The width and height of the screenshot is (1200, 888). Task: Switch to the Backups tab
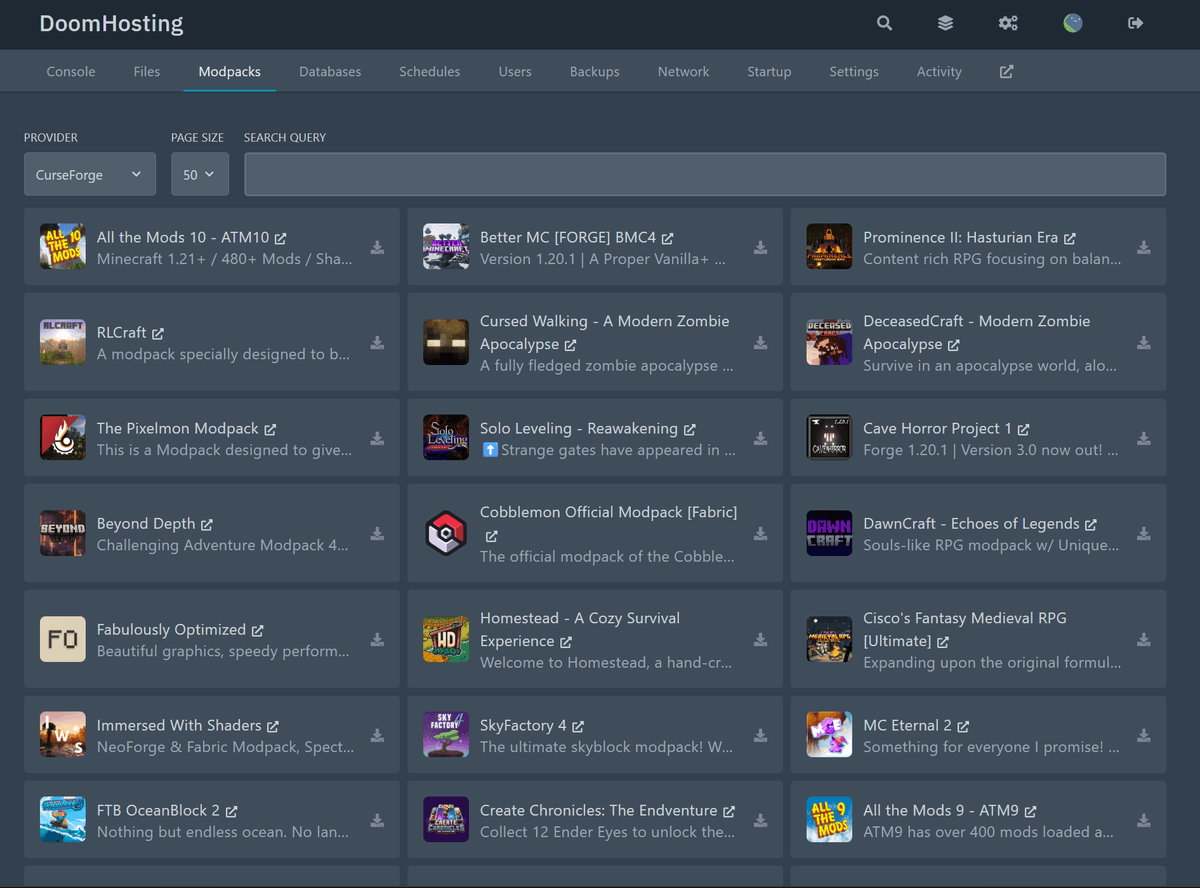(x=594, y=71)
